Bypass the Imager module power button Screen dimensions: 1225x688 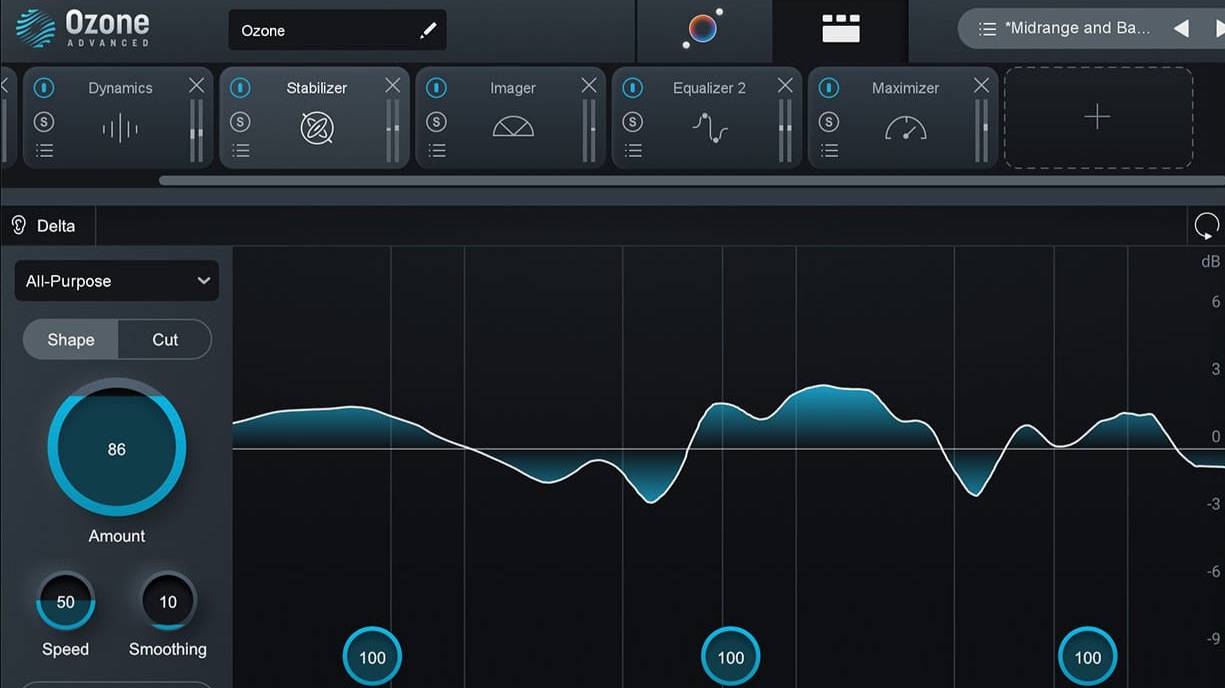click(436, 88)
